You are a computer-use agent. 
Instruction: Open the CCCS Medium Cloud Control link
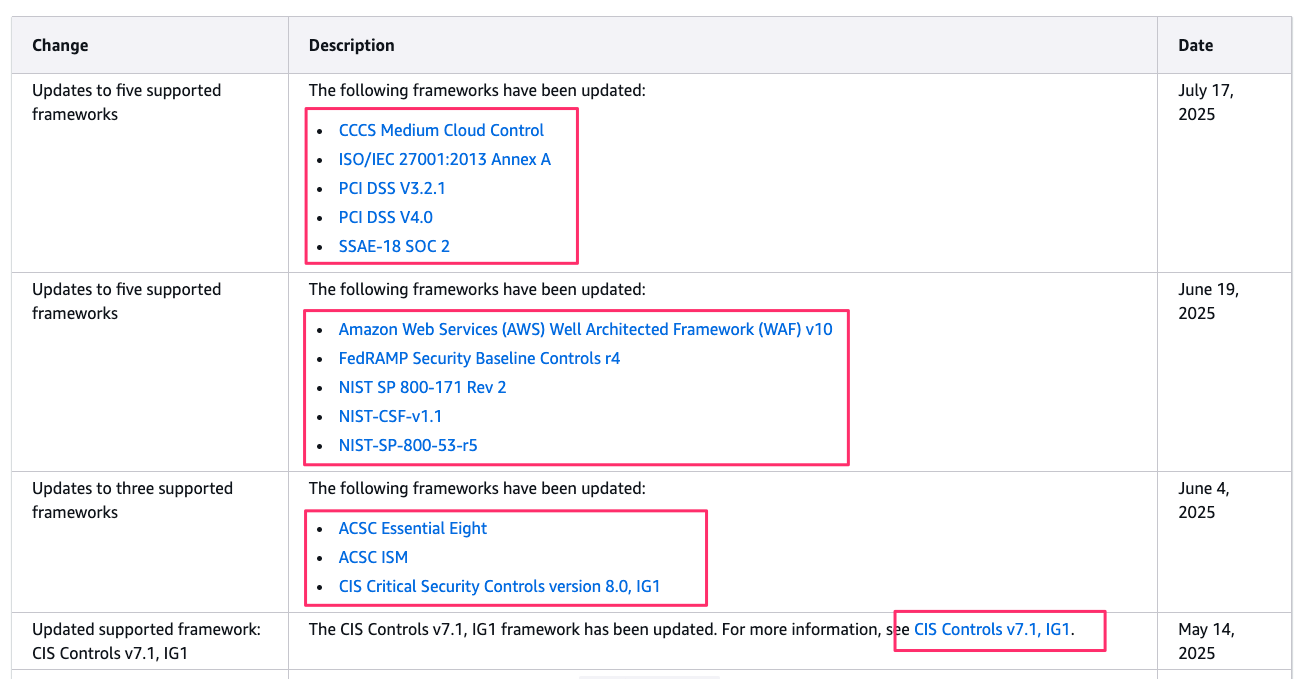[441, 130]
